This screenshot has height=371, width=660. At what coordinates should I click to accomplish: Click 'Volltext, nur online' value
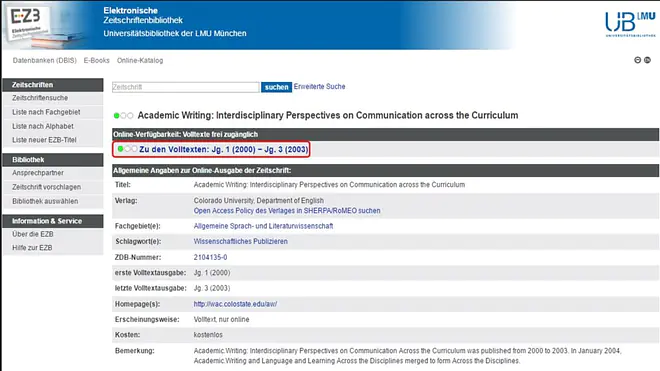[221, 320]
